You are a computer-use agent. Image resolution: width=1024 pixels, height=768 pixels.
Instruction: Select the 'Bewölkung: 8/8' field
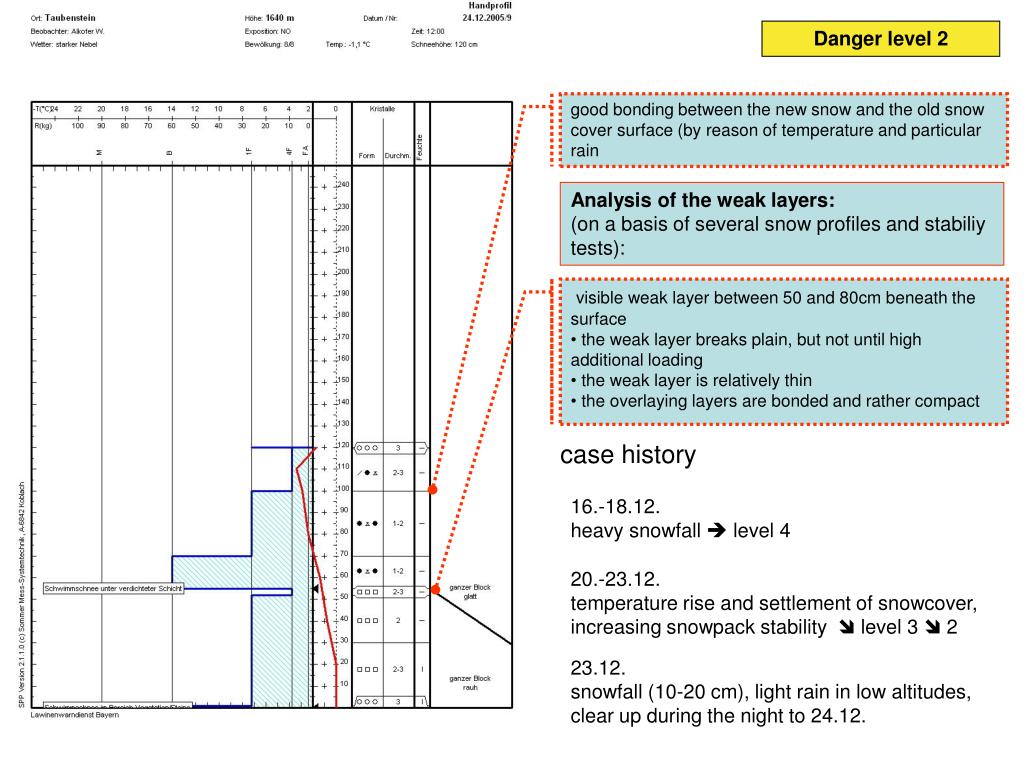pyautogui.click(x=269, y=44)
